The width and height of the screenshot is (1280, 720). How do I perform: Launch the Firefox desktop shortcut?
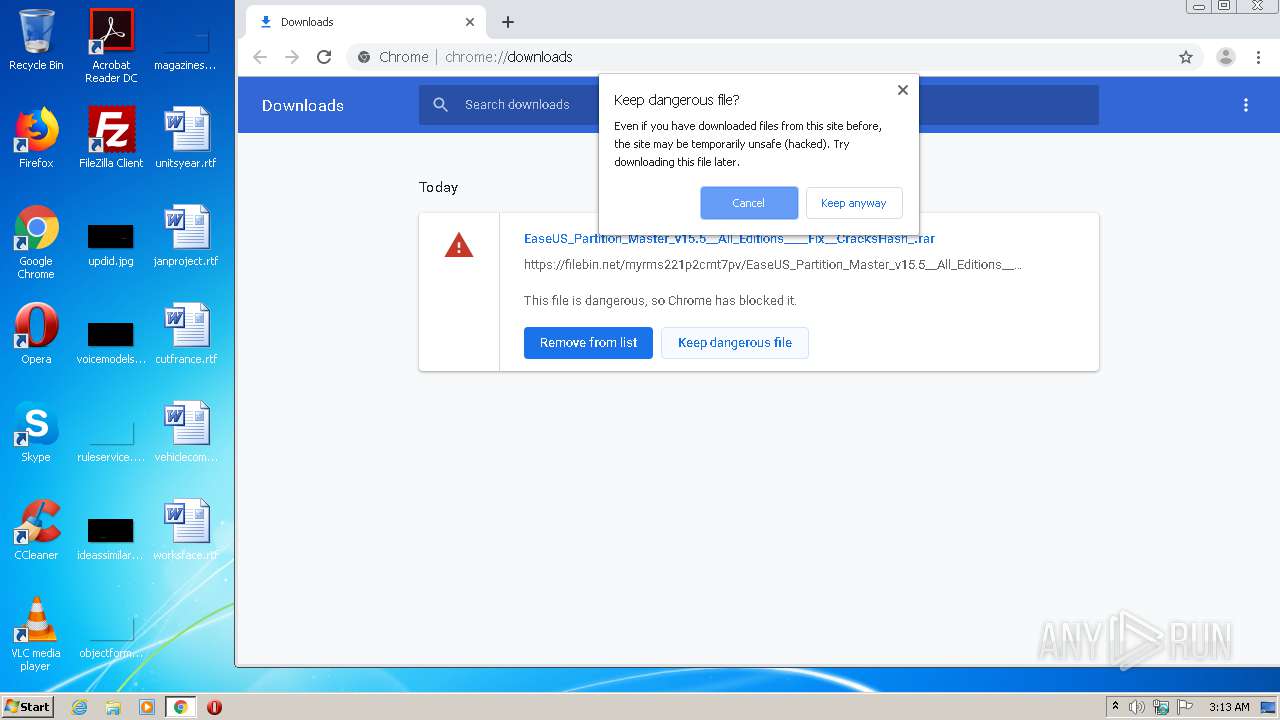[36, 137]
